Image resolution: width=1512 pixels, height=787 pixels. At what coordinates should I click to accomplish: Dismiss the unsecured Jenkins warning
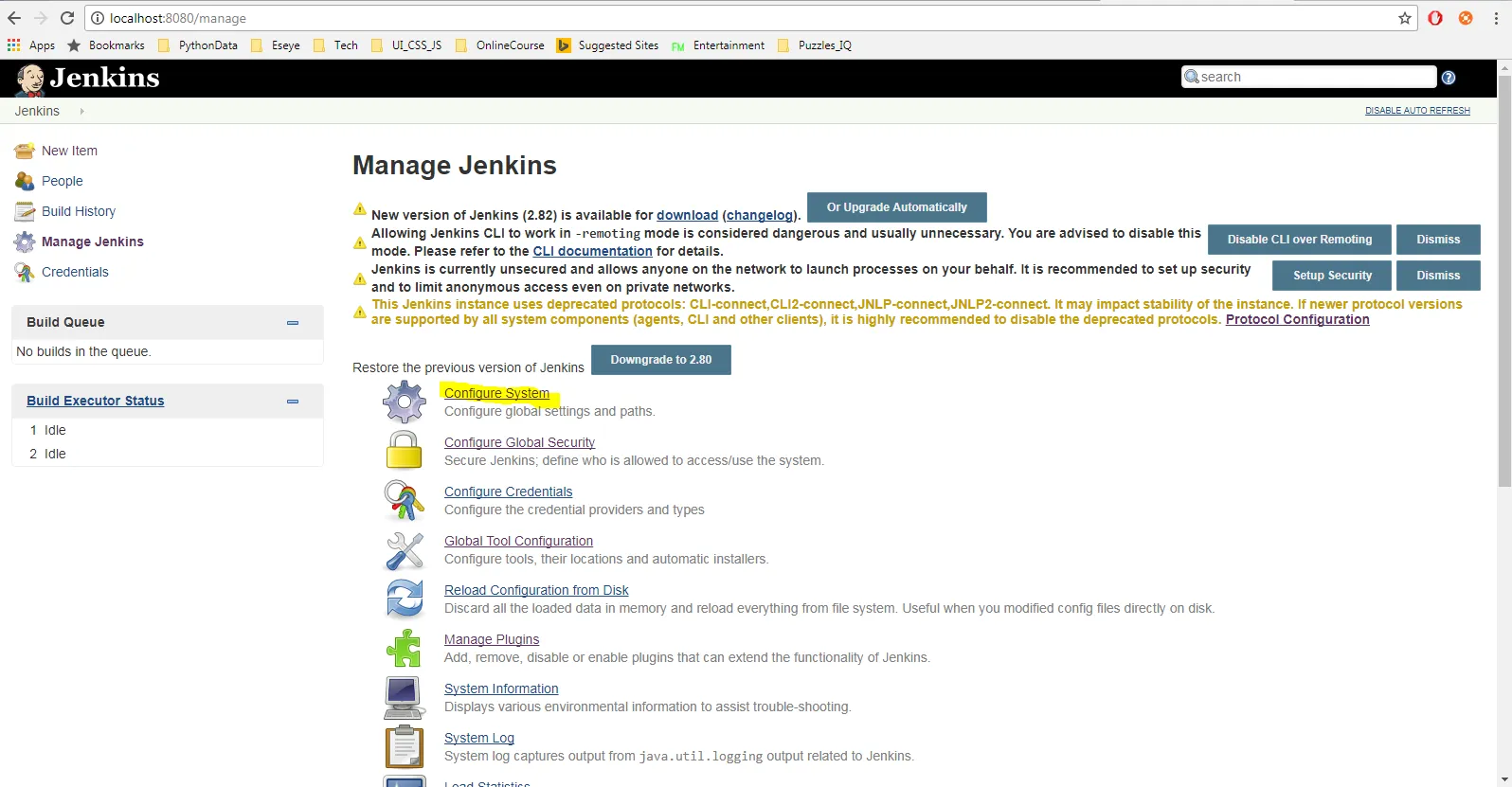point(1438,276)
